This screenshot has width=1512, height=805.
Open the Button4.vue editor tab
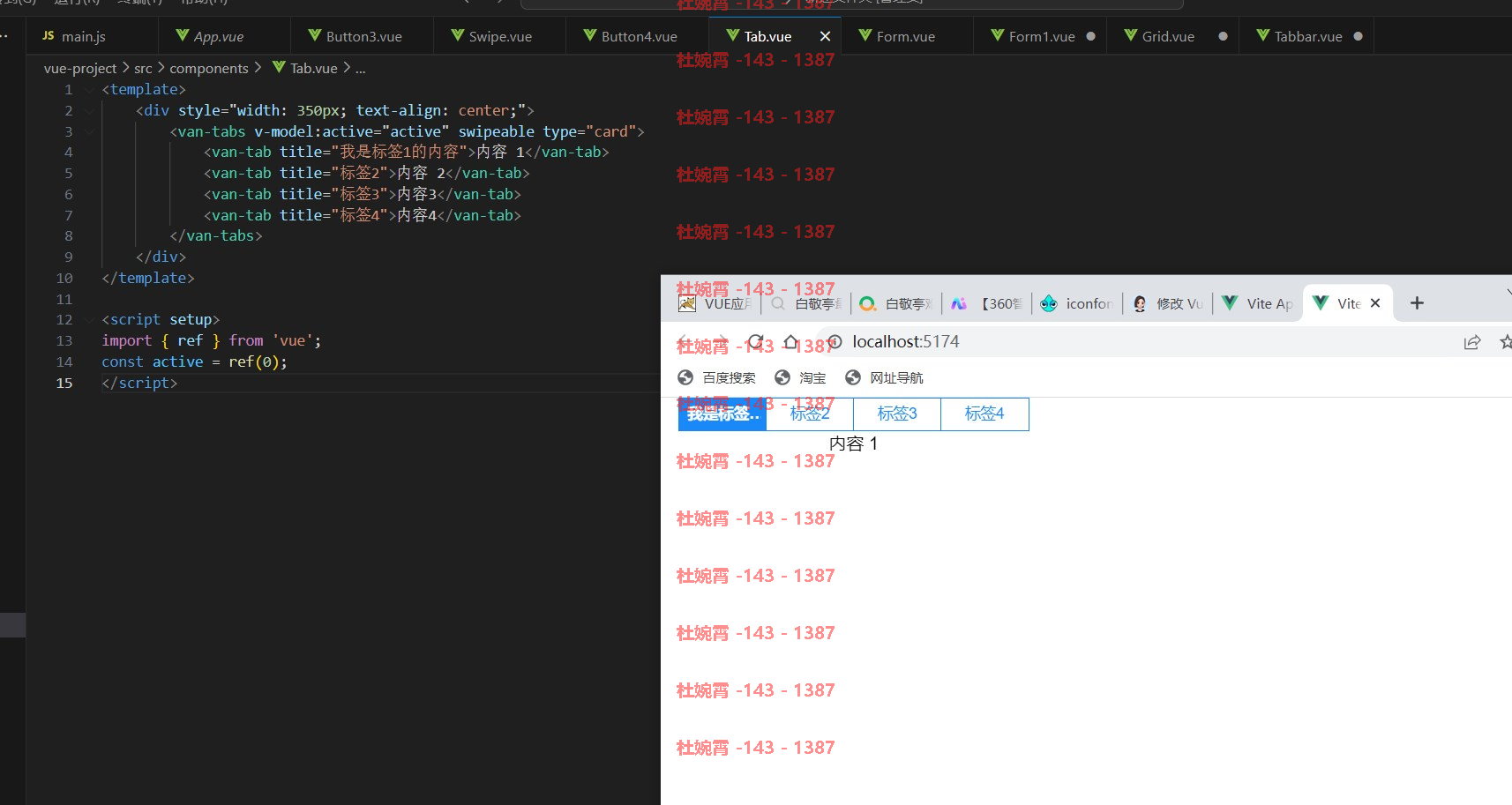[x=639, y=36]
